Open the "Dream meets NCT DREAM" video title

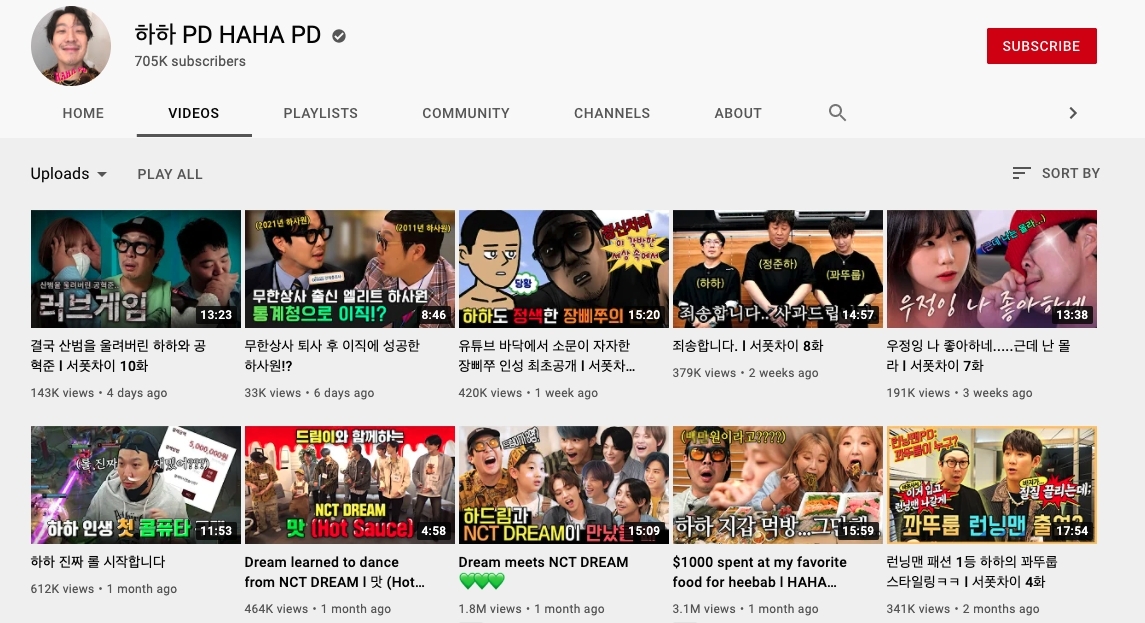coord(543,563)
